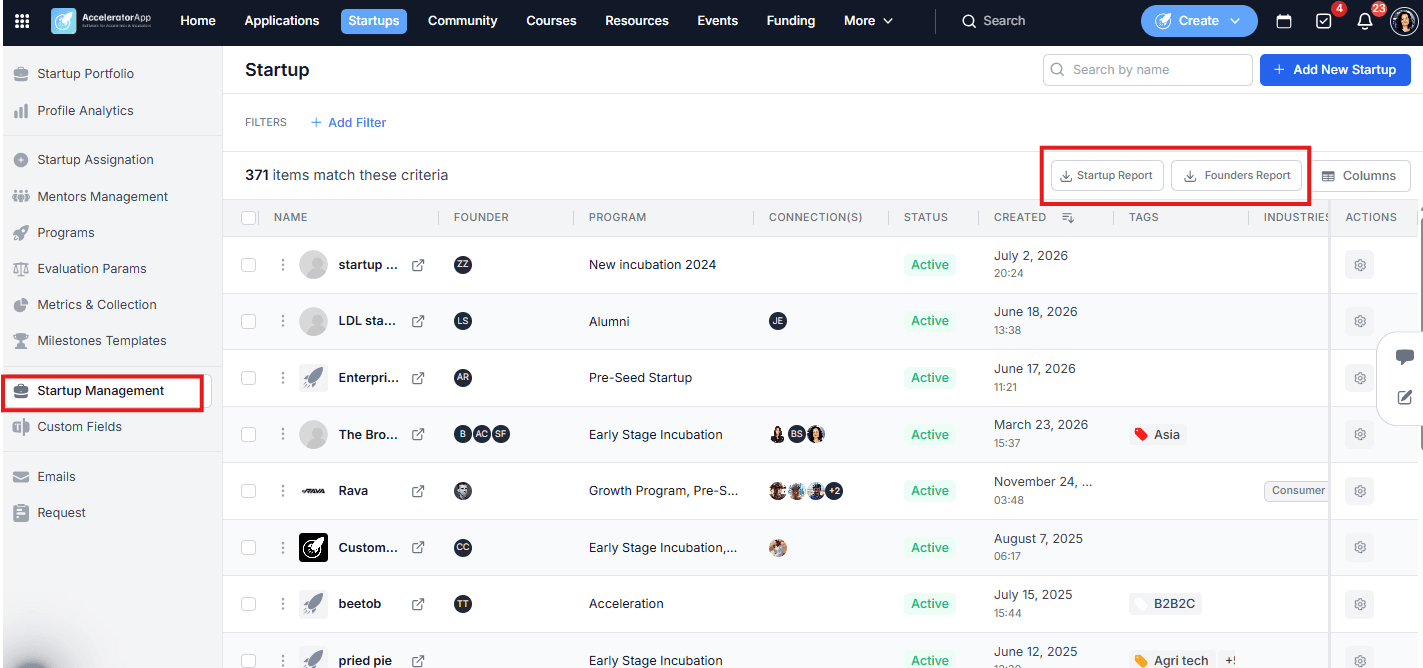Check the box for LDL startup row
The height and width of the screenshot is (668, 1423).
249,321
